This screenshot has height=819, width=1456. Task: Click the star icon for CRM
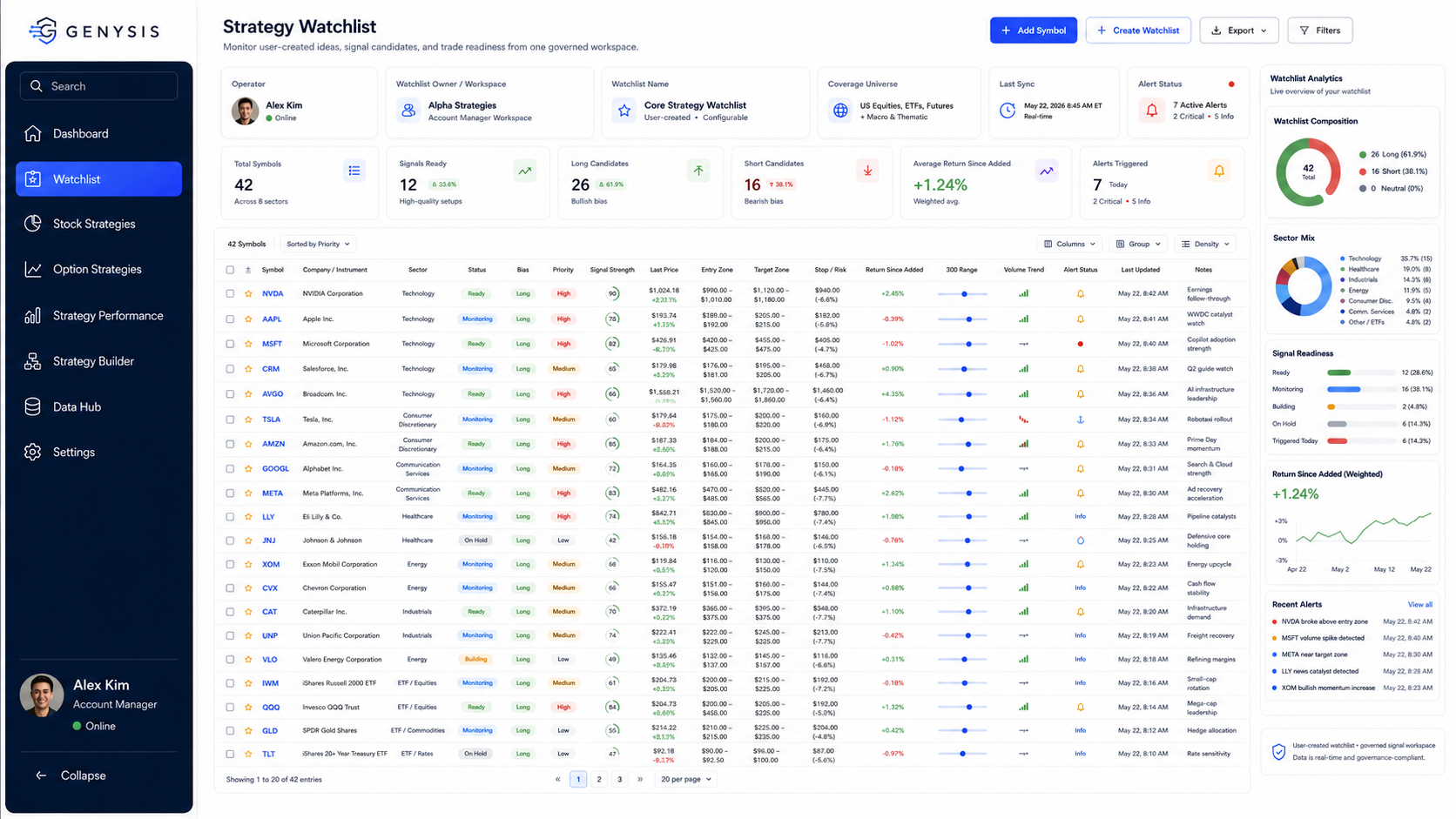tap(248, 369)
